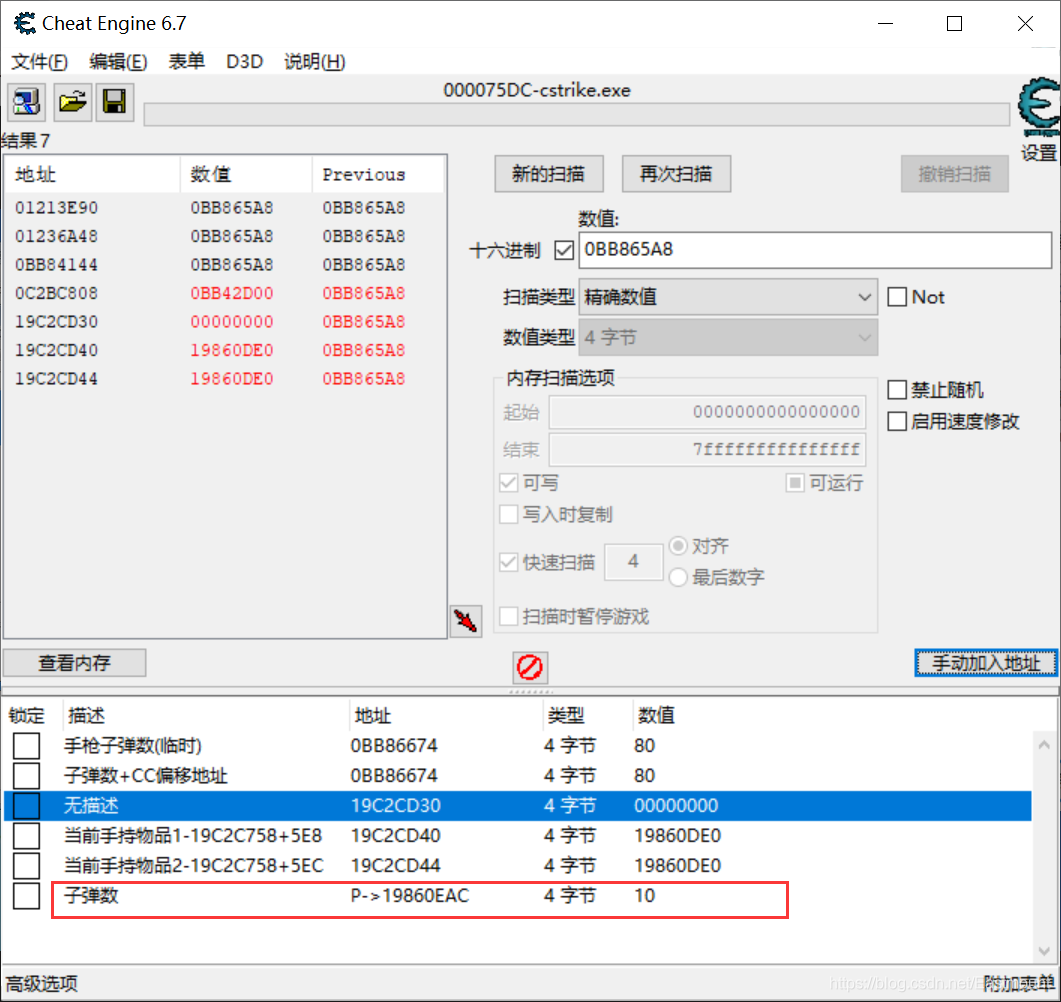Click address list scrollbar up arrow
Viewport: 1061px width, 1002px height.
click(x=1044, y=745)
